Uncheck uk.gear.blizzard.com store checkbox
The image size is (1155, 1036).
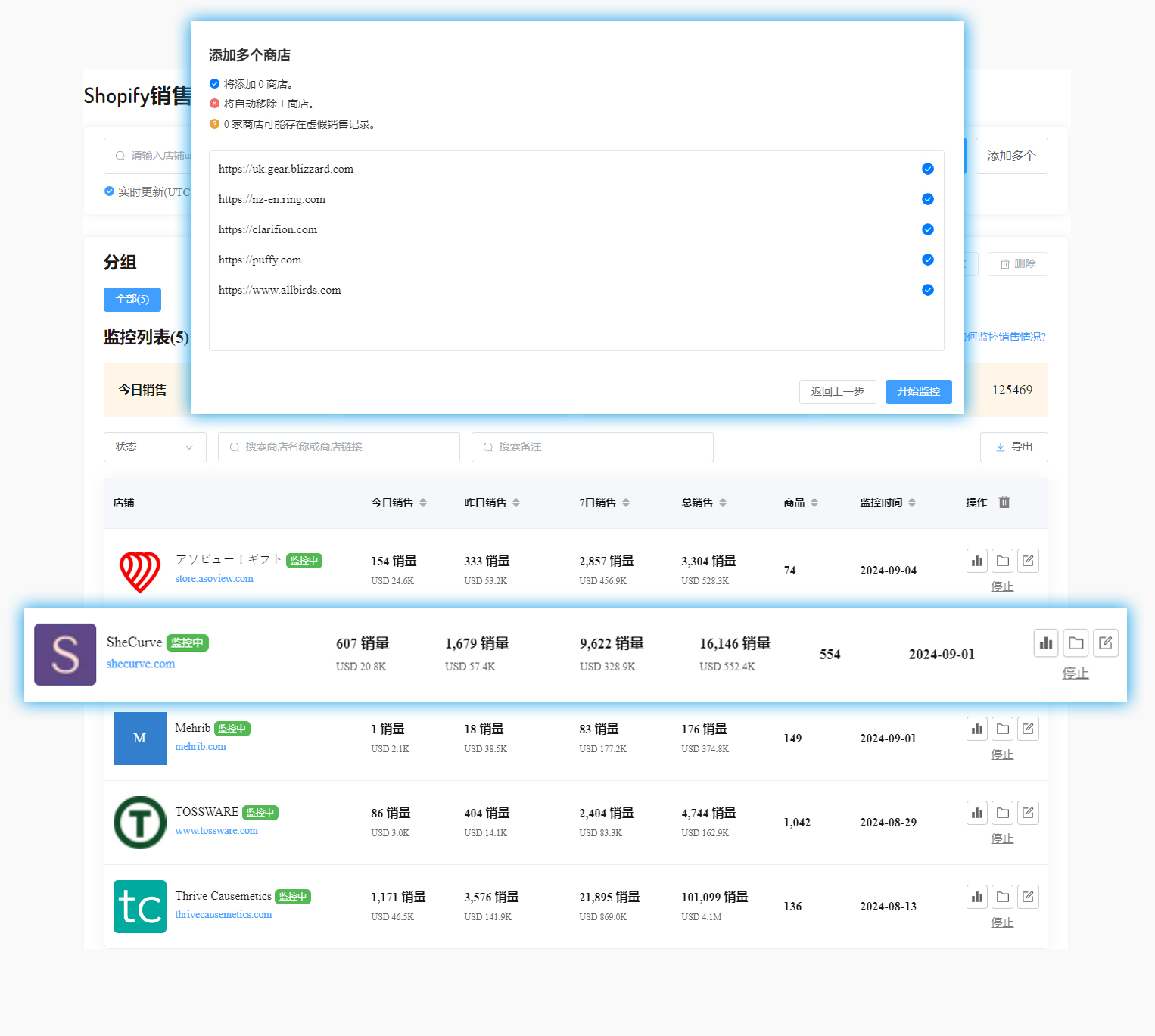(928, 169)
